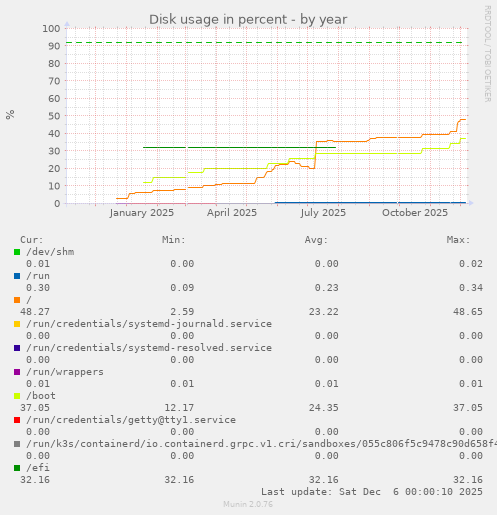
Task: Click the % y-axis unit label
Action: click(x=10, y=115)
